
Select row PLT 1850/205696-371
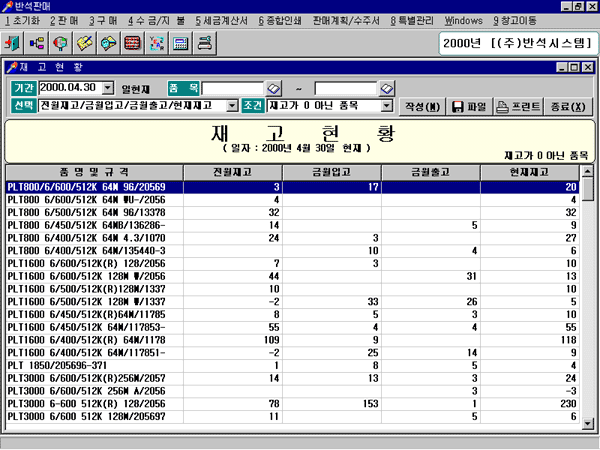[293, 365]
